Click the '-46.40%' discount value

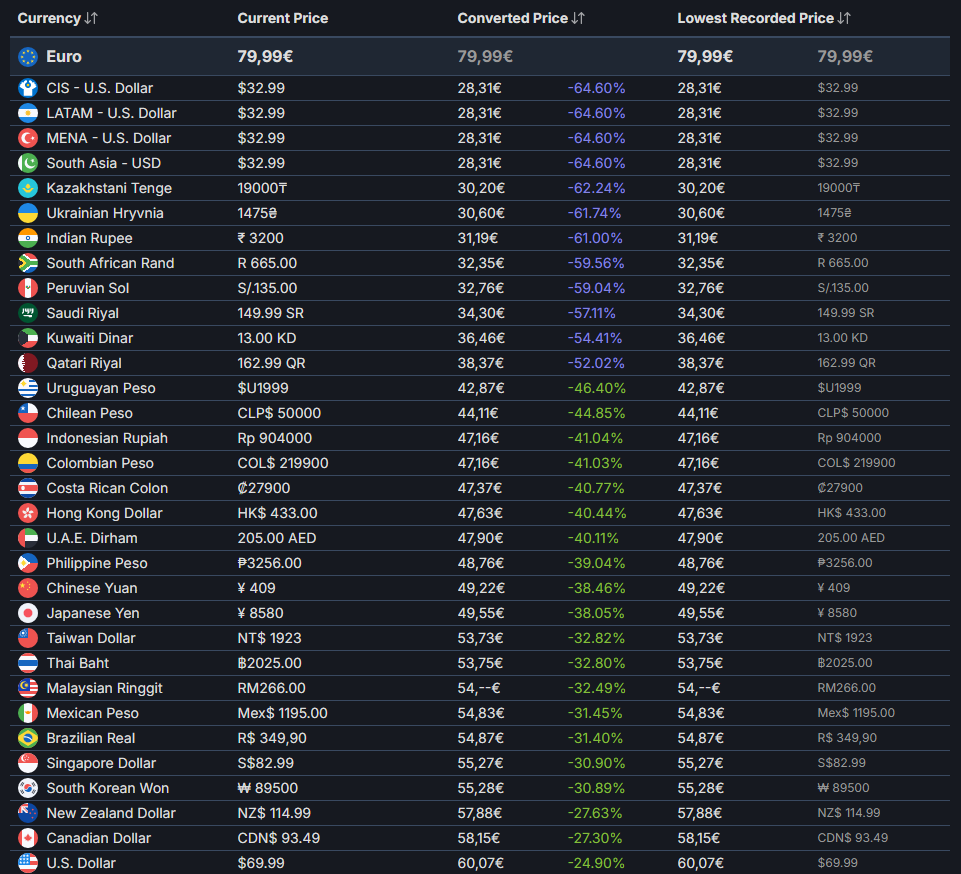point(596,388)
